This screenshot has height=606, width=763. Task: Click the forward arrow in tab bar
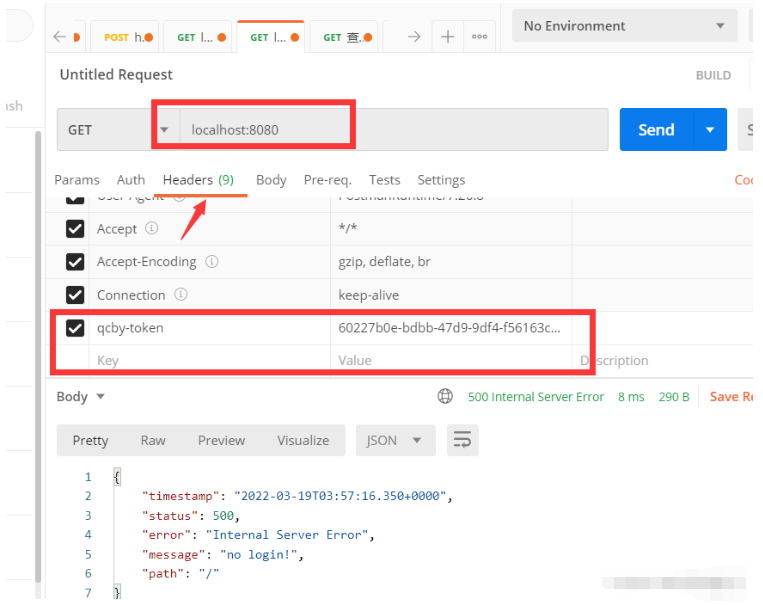(x=414, y=37)
